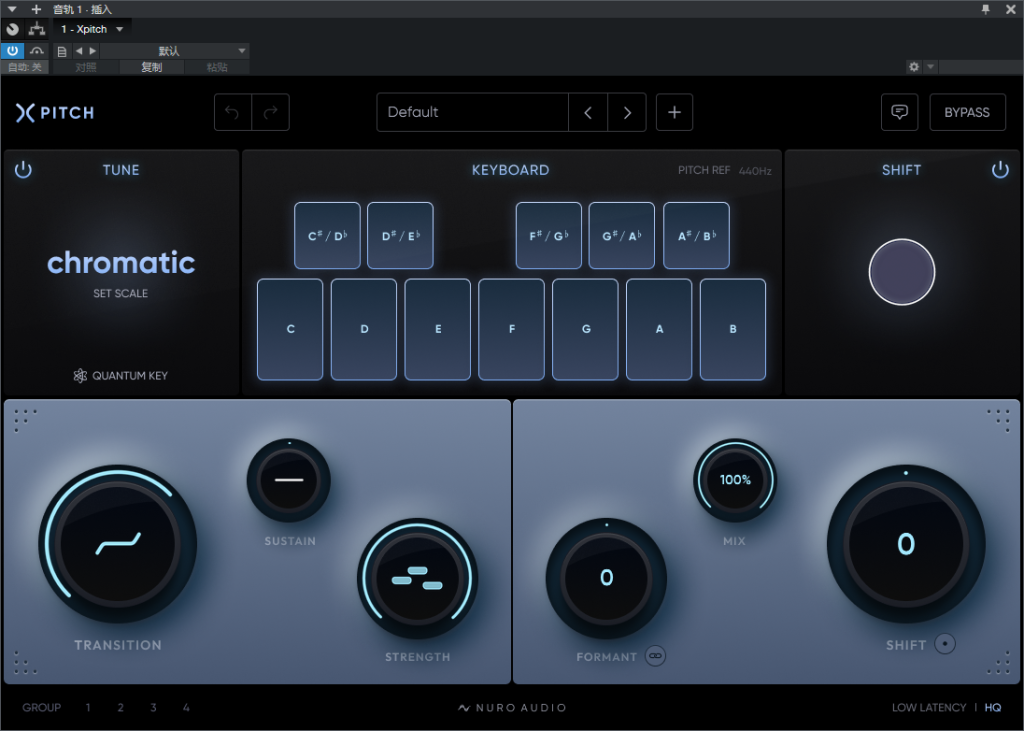Save a new preset with plus button
This screenshot has width=1024, height=731.
[x=675, y=112]
